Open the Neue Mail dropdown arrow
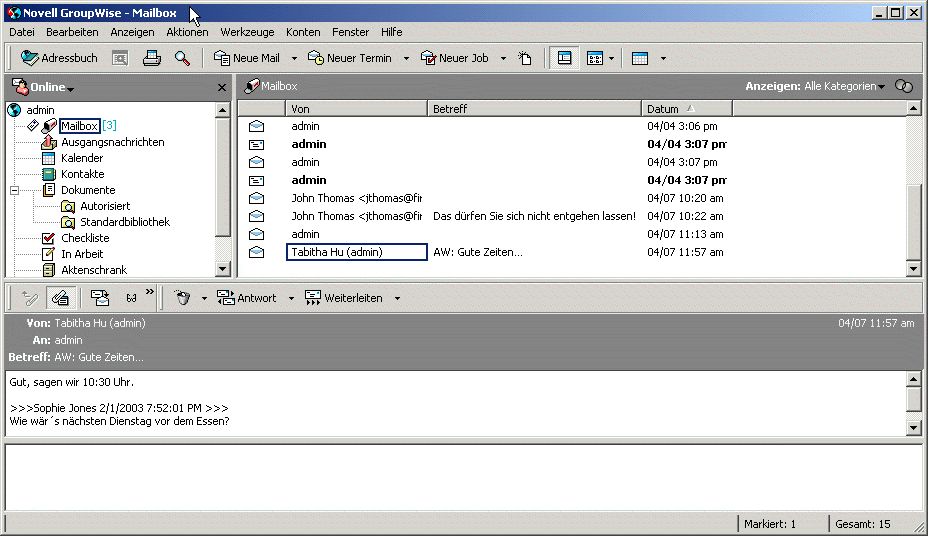 (294, 59)
